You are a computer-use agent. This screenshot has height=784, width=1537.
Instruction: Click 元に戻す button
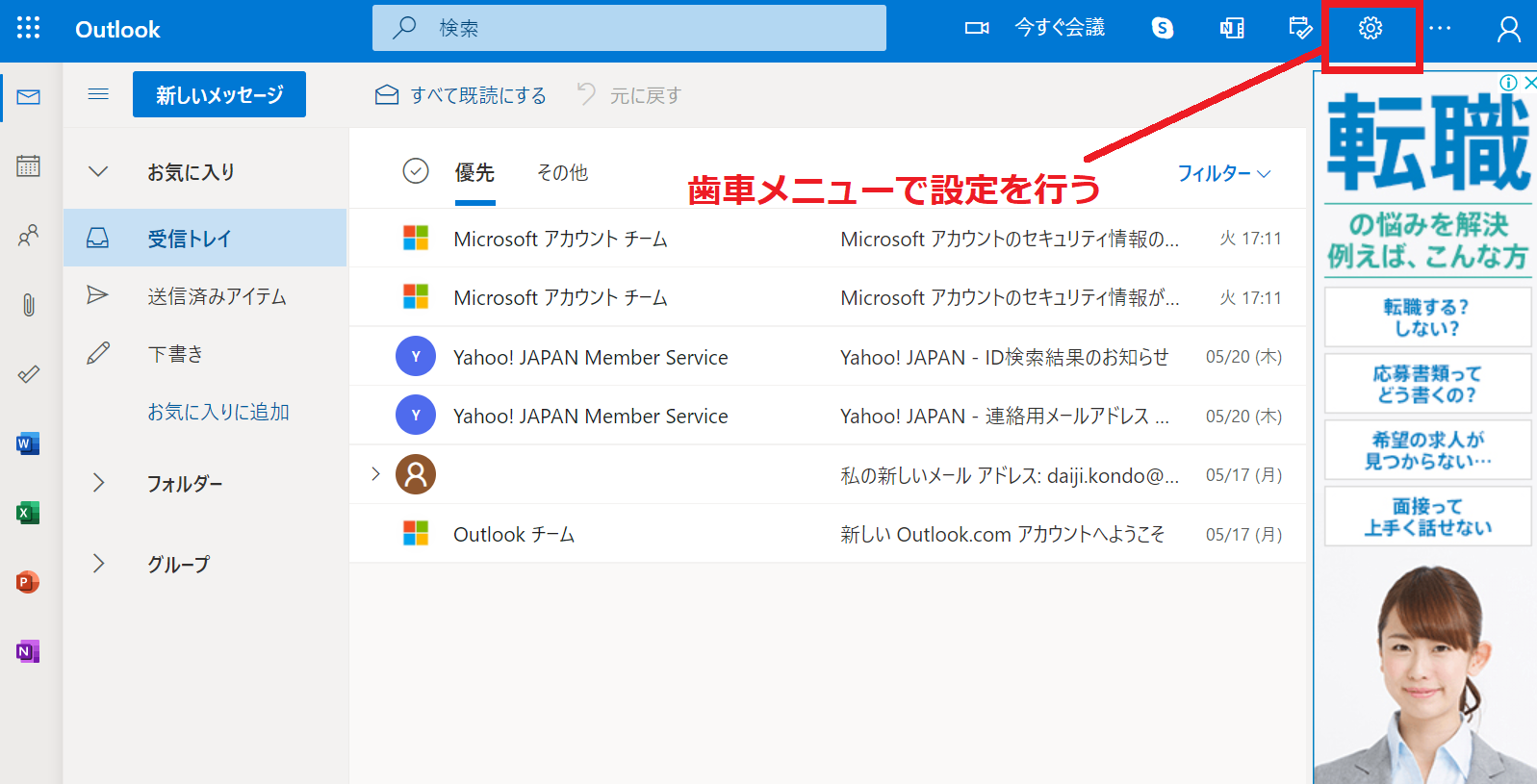[x=629, y=95]
